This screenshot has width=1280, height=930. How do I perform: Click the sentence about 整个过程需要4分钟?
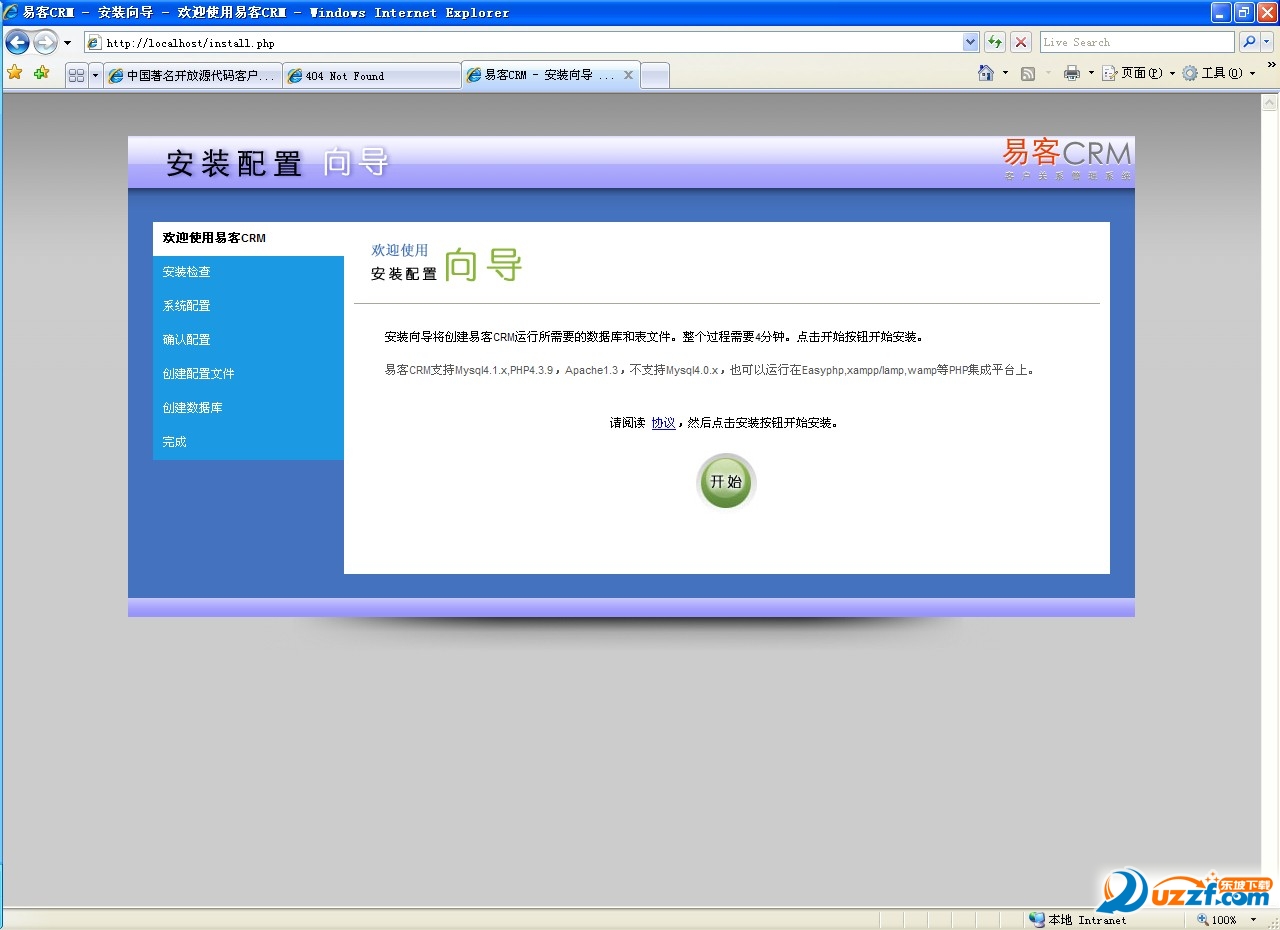[x=654, y=337]
